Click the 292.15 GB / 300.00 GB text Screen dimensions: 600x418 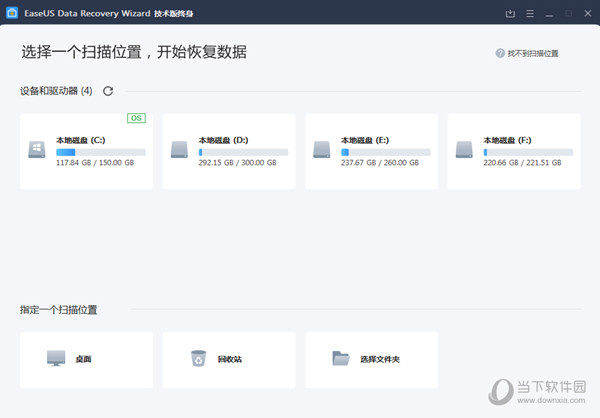point(238,163)
